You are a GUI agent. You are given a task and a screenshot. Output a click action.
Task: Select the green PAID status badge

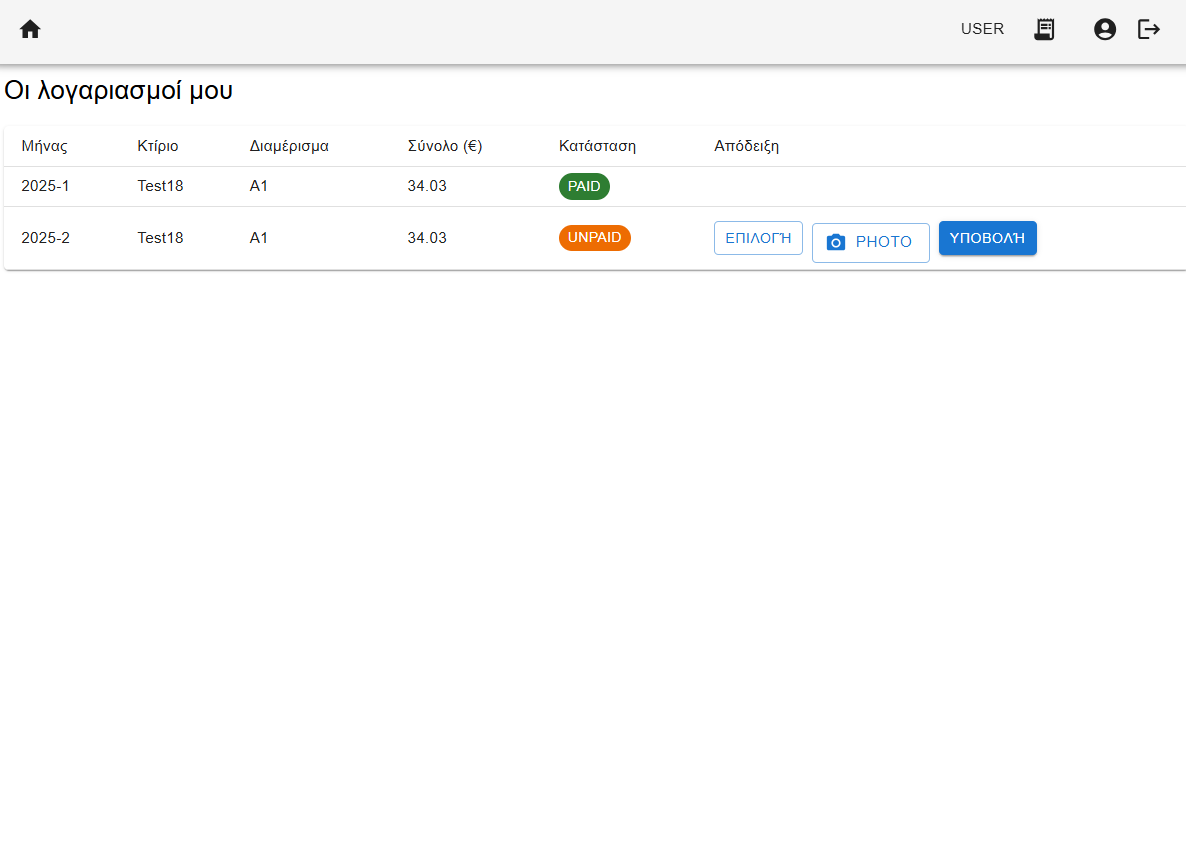[584, 186]
